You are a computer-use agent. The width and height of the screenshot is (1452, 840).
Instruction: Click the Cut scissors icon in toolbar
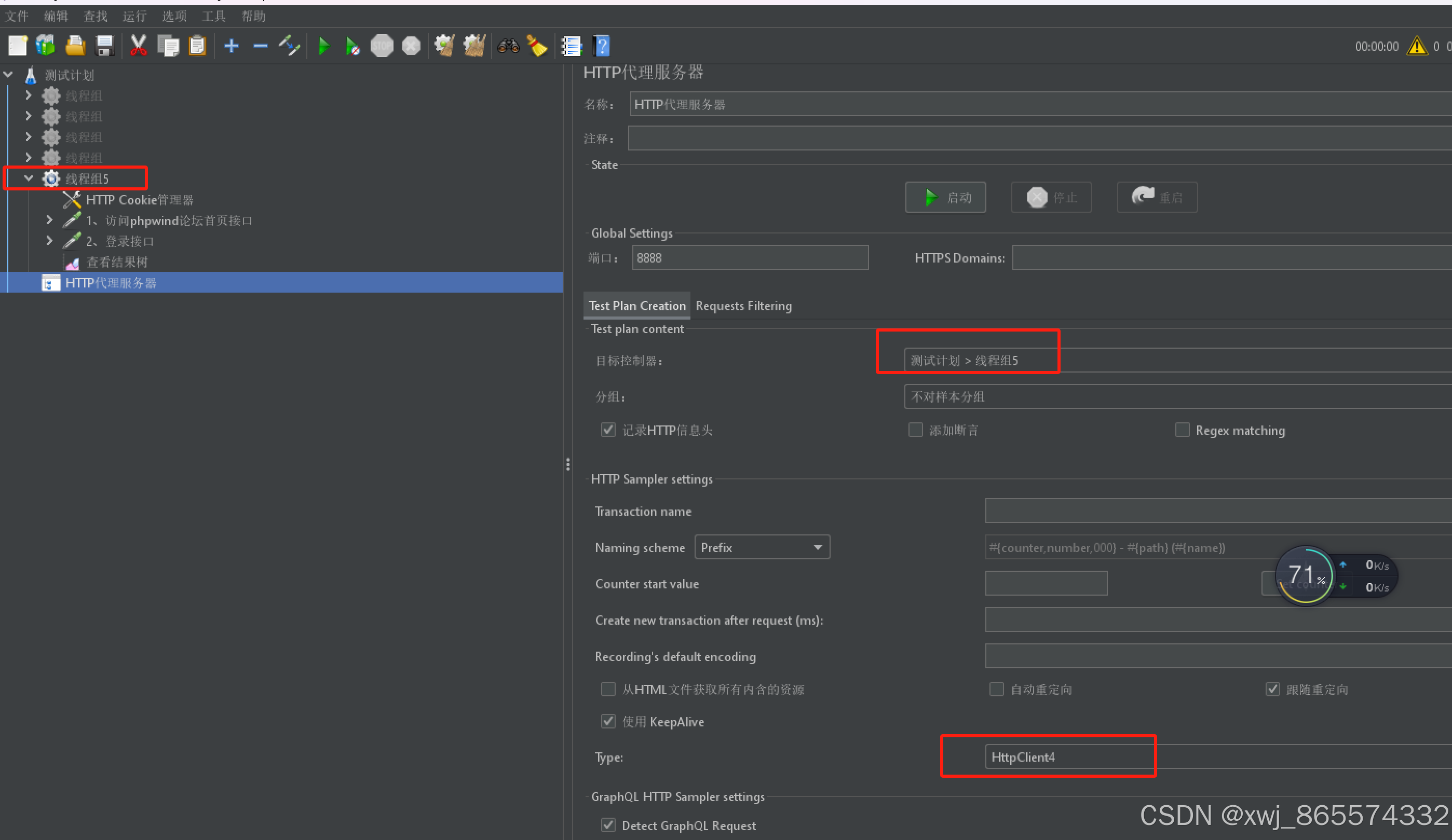click(x=138, y=46)
